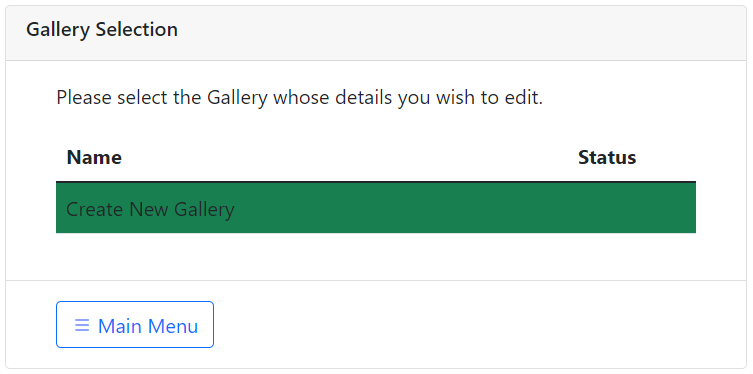Click the Name column header
753x374 pixels.
(x=94, y=157)
